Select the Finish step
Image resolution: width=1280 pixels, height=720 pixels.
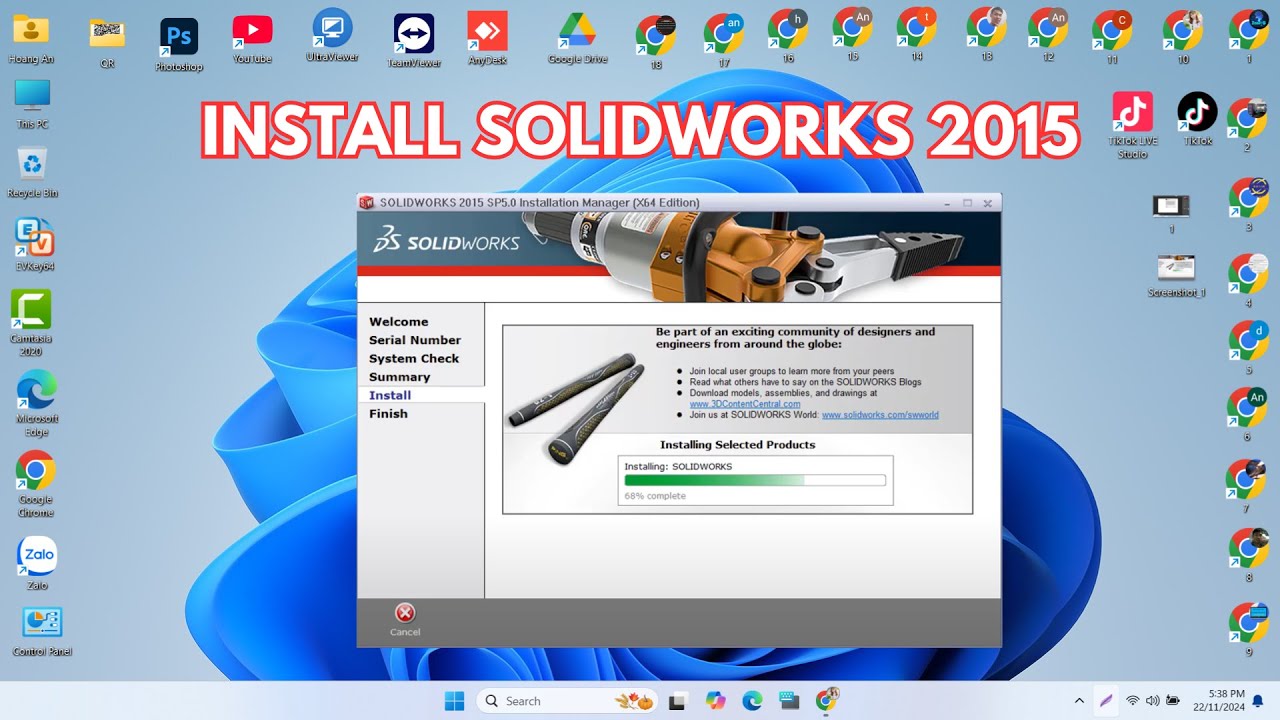(x=388, y=414)
